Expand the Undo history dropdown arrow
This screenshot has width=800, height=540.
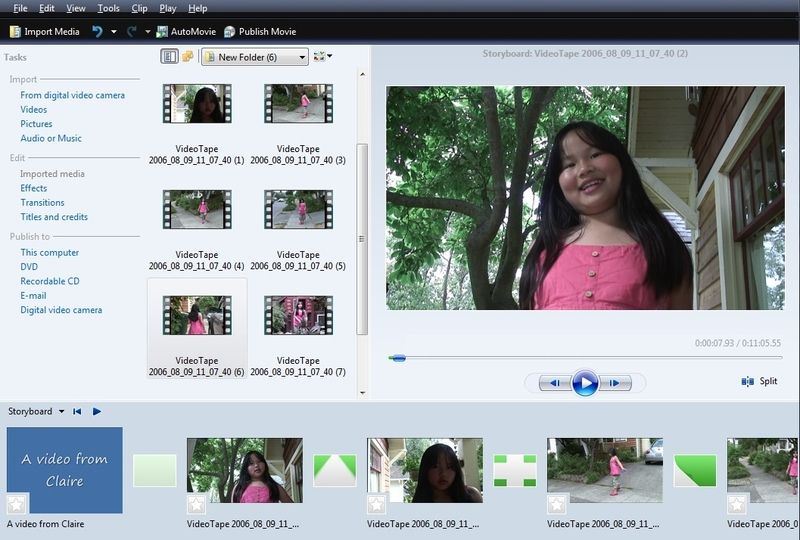click(x=113, y=32)
